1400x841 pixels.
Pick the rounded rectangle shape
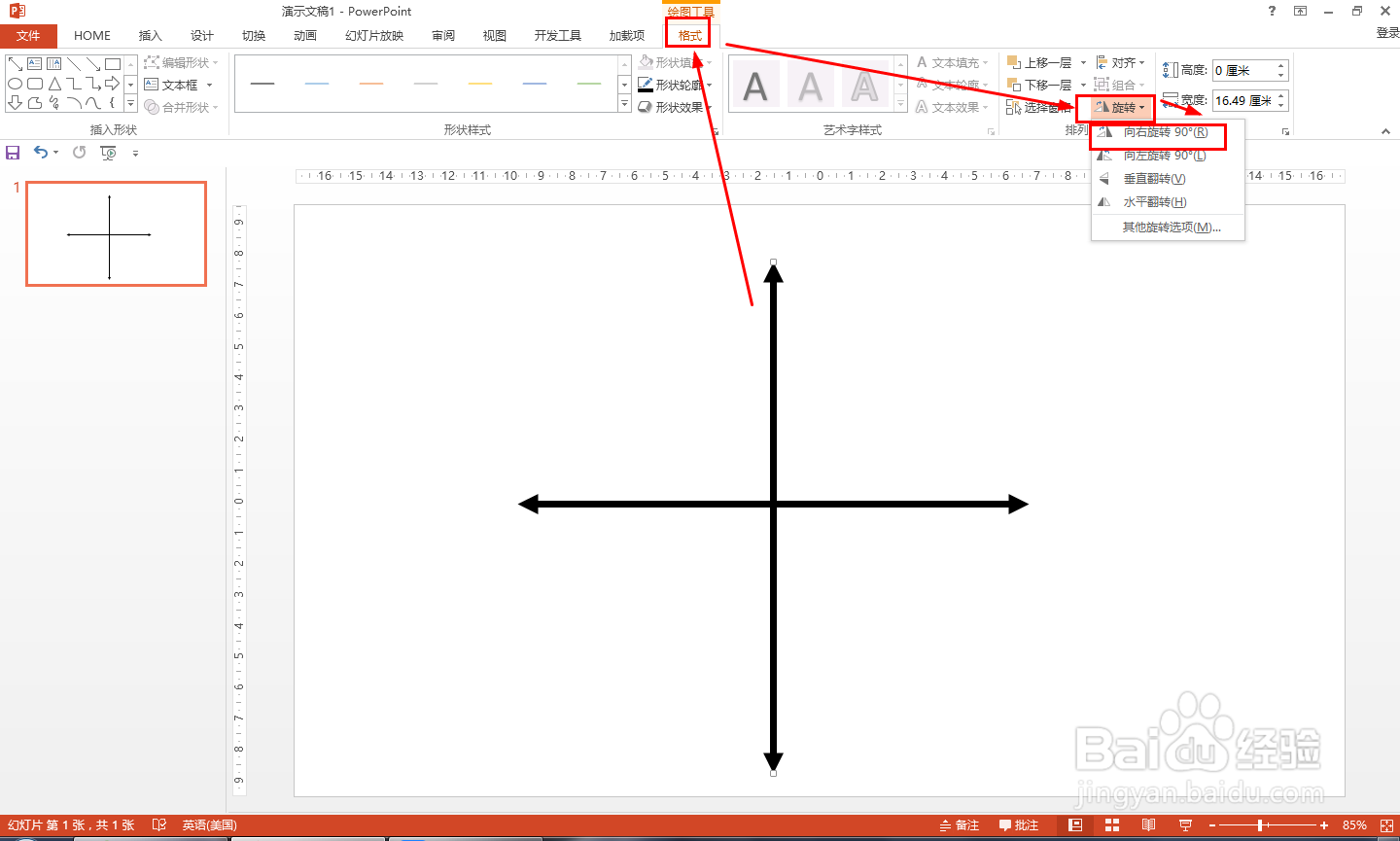[x=35, y=84]
